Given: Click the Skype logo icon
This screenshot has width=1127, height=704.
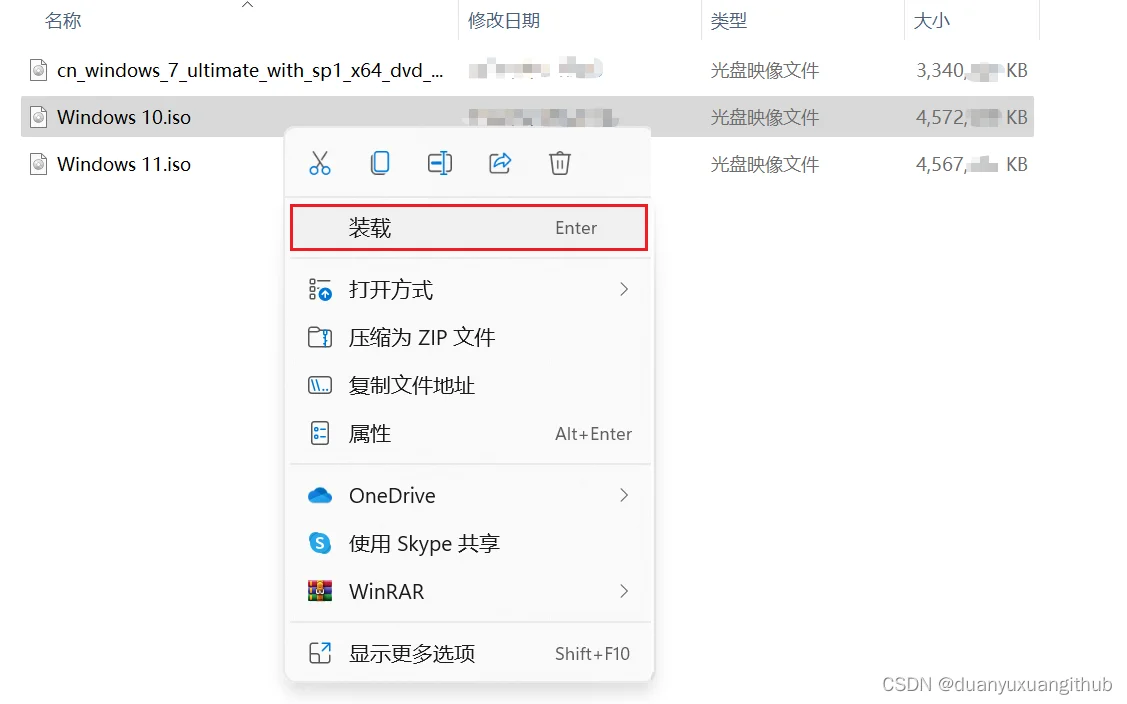Looking at the screenshot, I should point(320,543).
